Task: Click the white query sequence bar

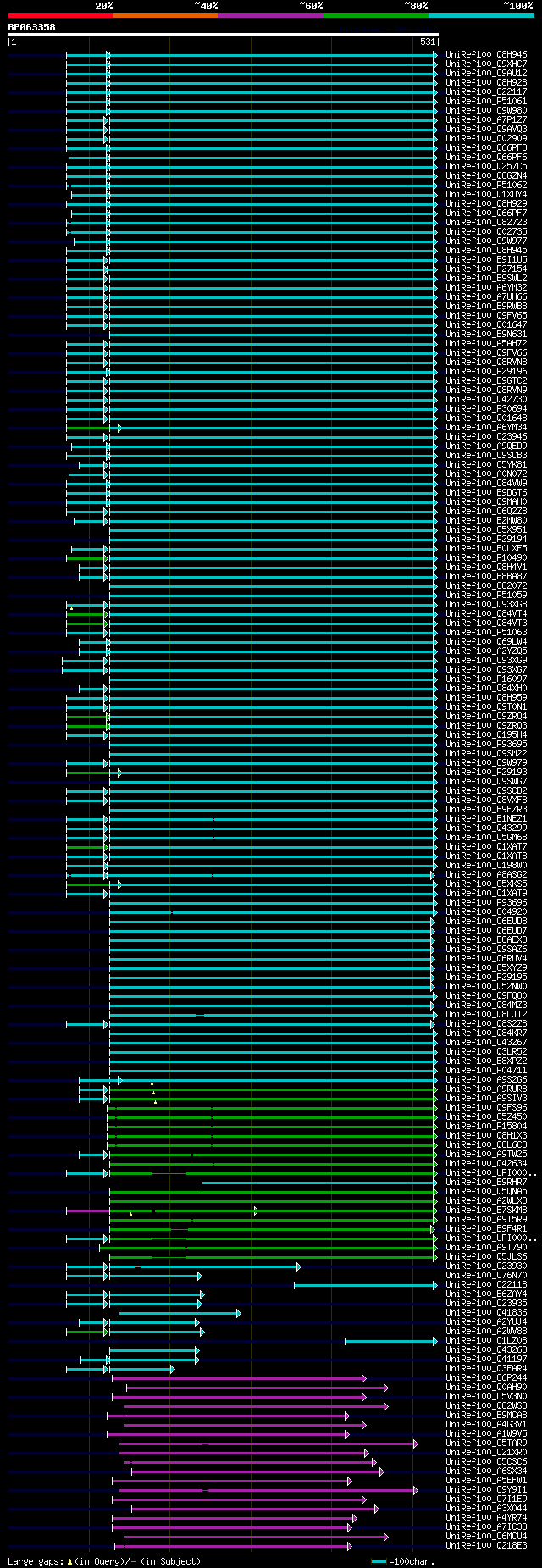Action: (224, 35)
